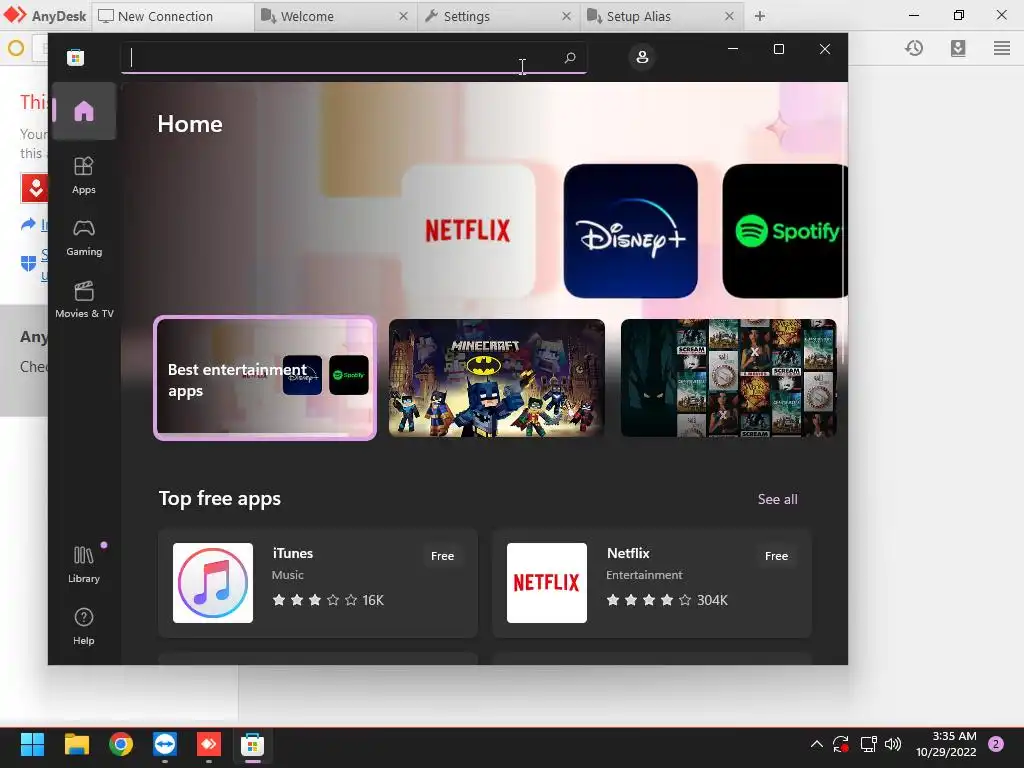Open the Minecraft Batman banner
Viewport: 1024px width, 768px height.
496,378
